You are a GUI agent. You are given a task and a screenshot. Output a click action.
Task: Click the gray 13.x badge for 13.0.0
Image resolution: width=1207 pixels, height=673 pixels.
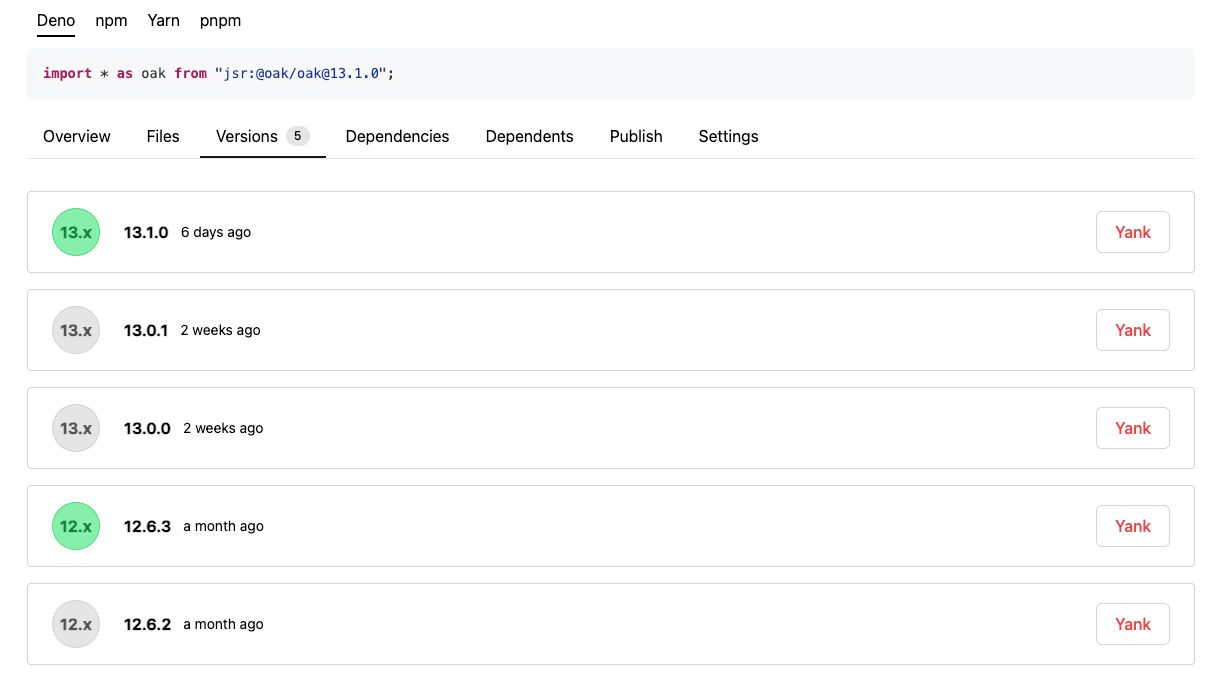(x=76, y=428)
